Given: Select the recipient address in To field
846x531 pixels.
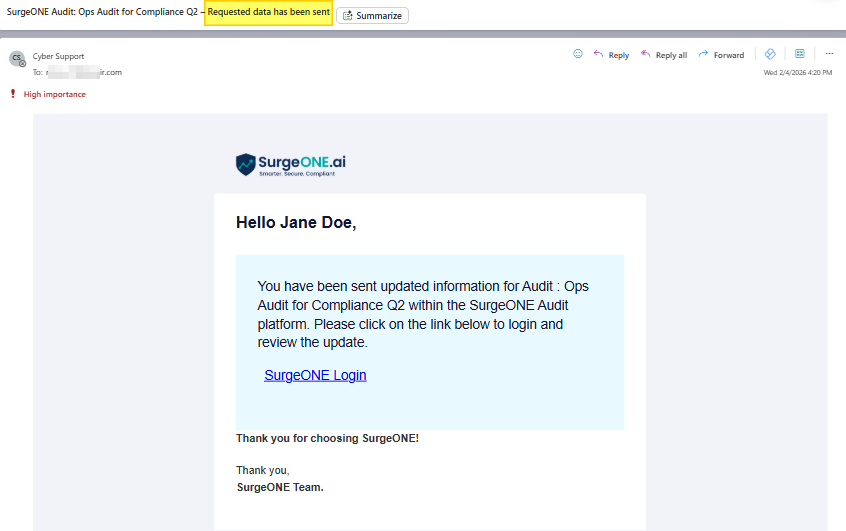Looking at the screenshot, I should point(84,72).
